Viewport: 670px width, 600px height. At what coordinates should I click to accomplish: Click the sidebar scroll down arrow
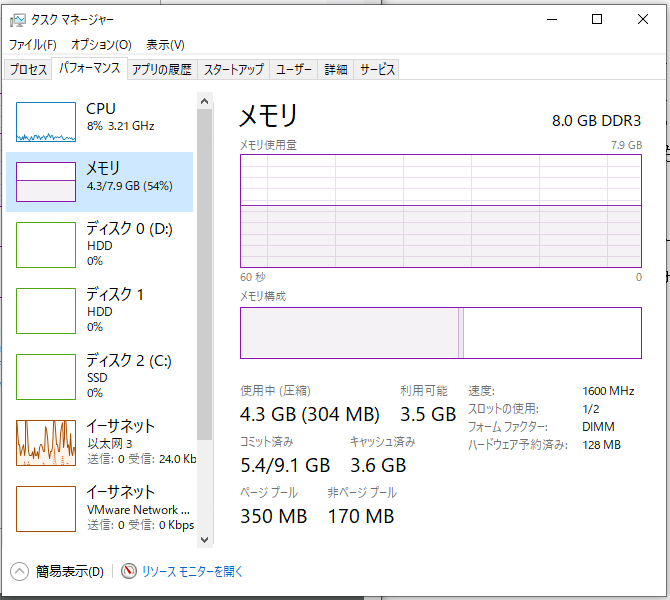click(204, 539)
